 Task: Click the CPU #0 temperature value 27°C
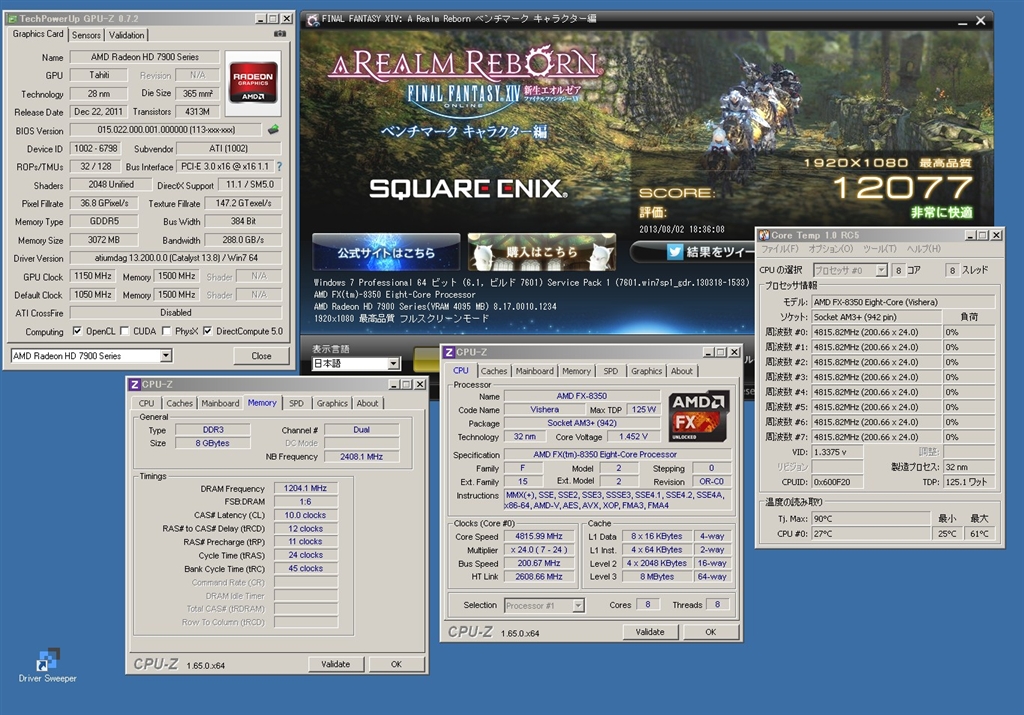point(871,533)
